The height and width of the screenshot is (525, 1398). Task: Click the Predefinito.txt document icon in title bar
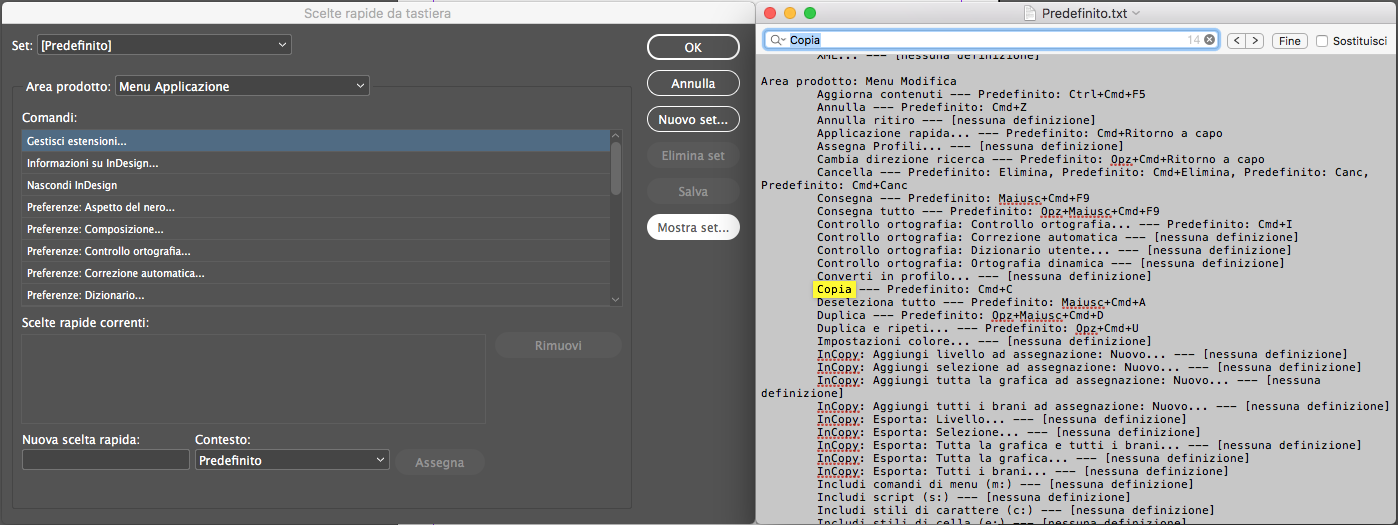coord(1029,12)
